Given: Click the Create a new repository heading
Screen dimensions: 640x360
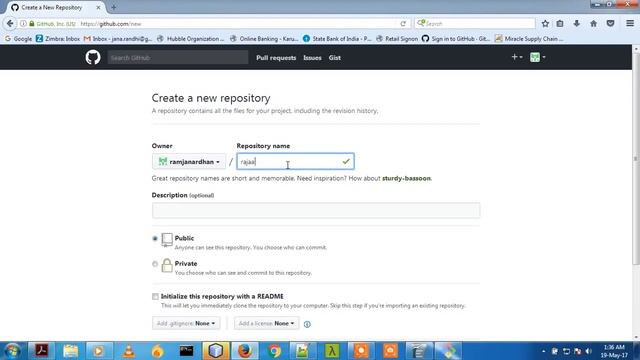Looking at the screenshot, I should (211, 98).
